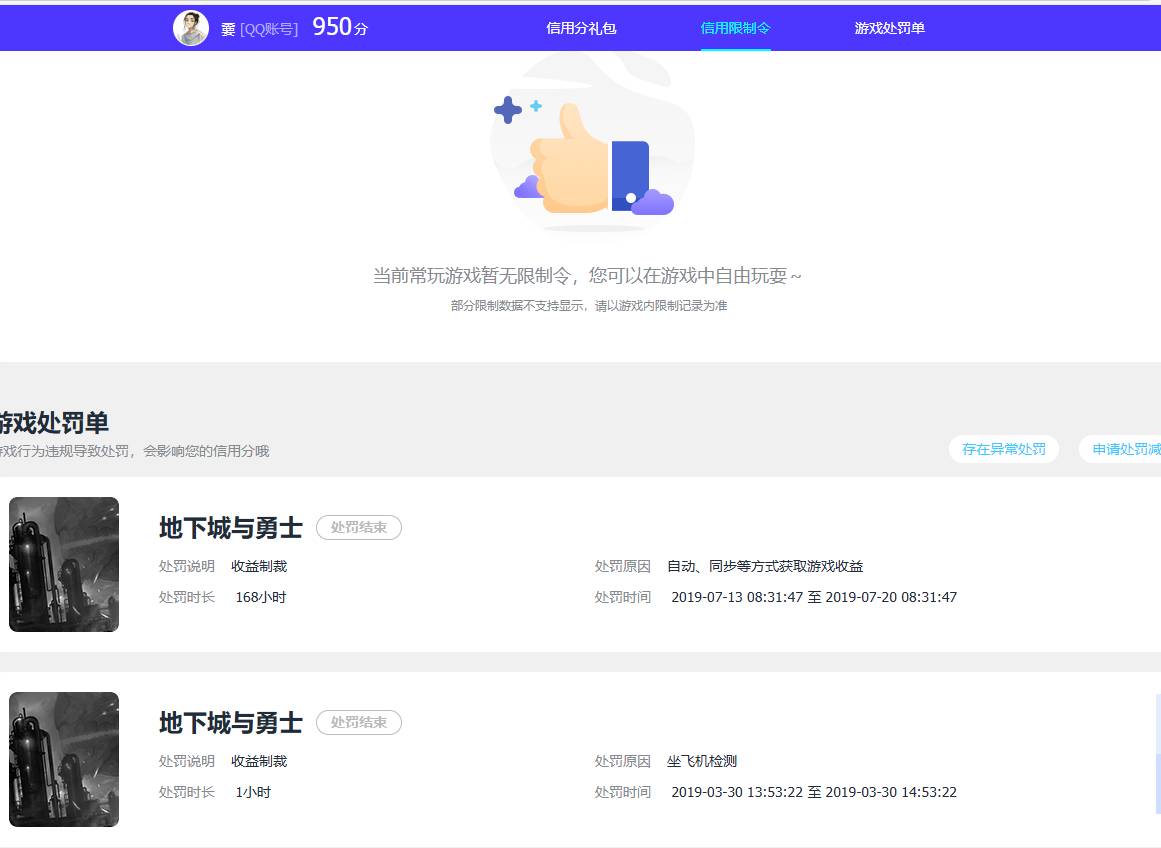Click the first 处罚结束 status badge

(358, 527)
